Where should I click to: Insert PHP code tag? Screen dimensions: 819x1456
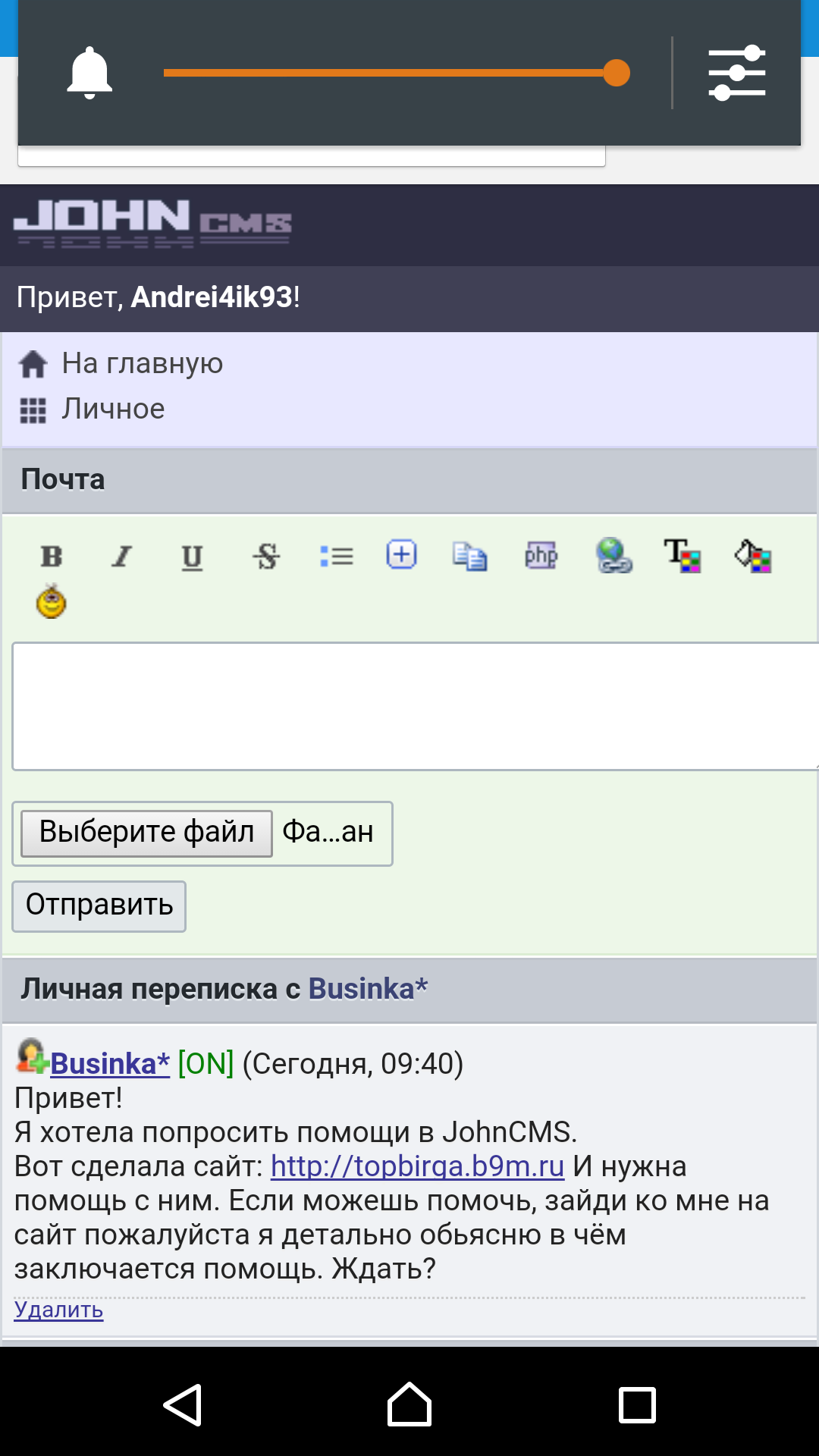(541, 556)
